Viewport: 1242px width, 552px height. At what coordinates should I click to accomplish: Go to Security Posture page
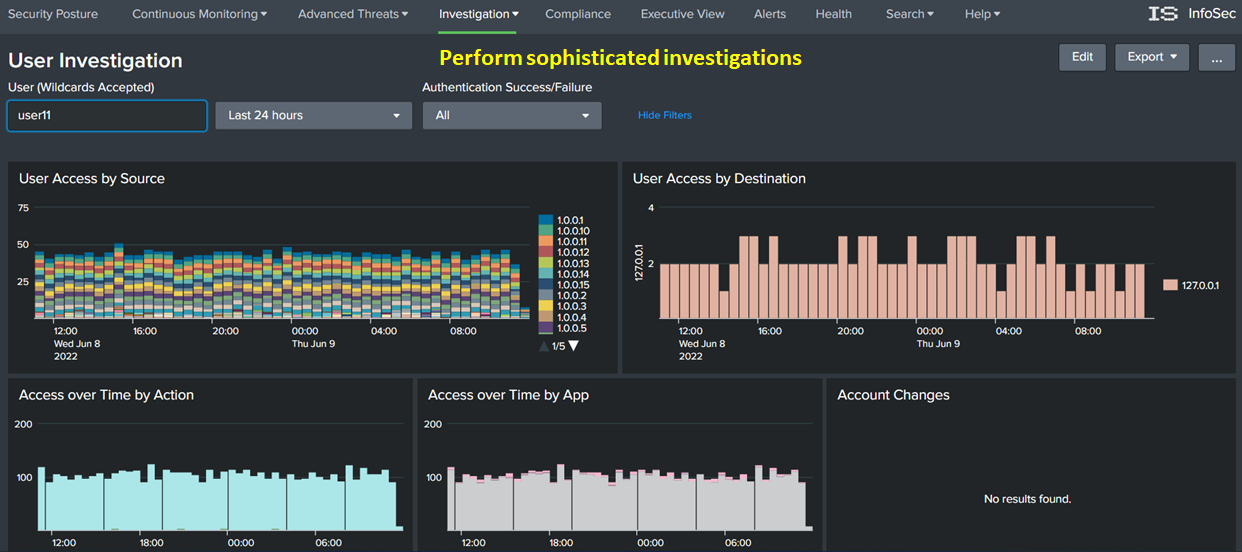pos(53,14)
